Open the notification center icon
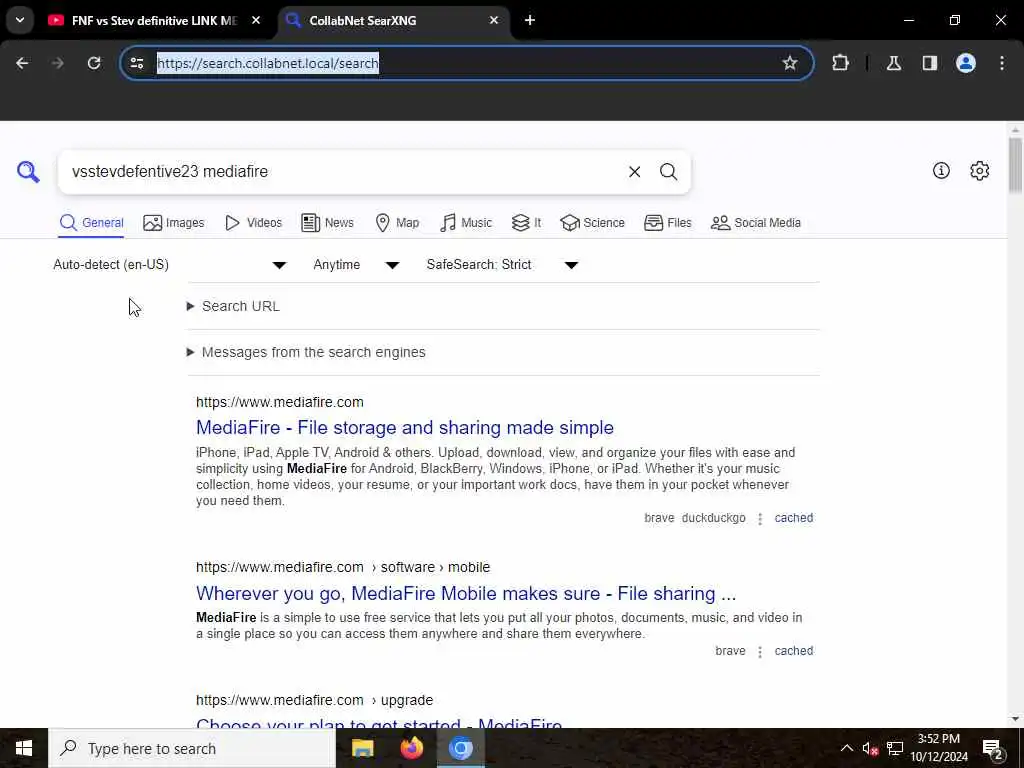Viewport: 1024px width, 768px height. pyautogui.click(x=992, y=749)
